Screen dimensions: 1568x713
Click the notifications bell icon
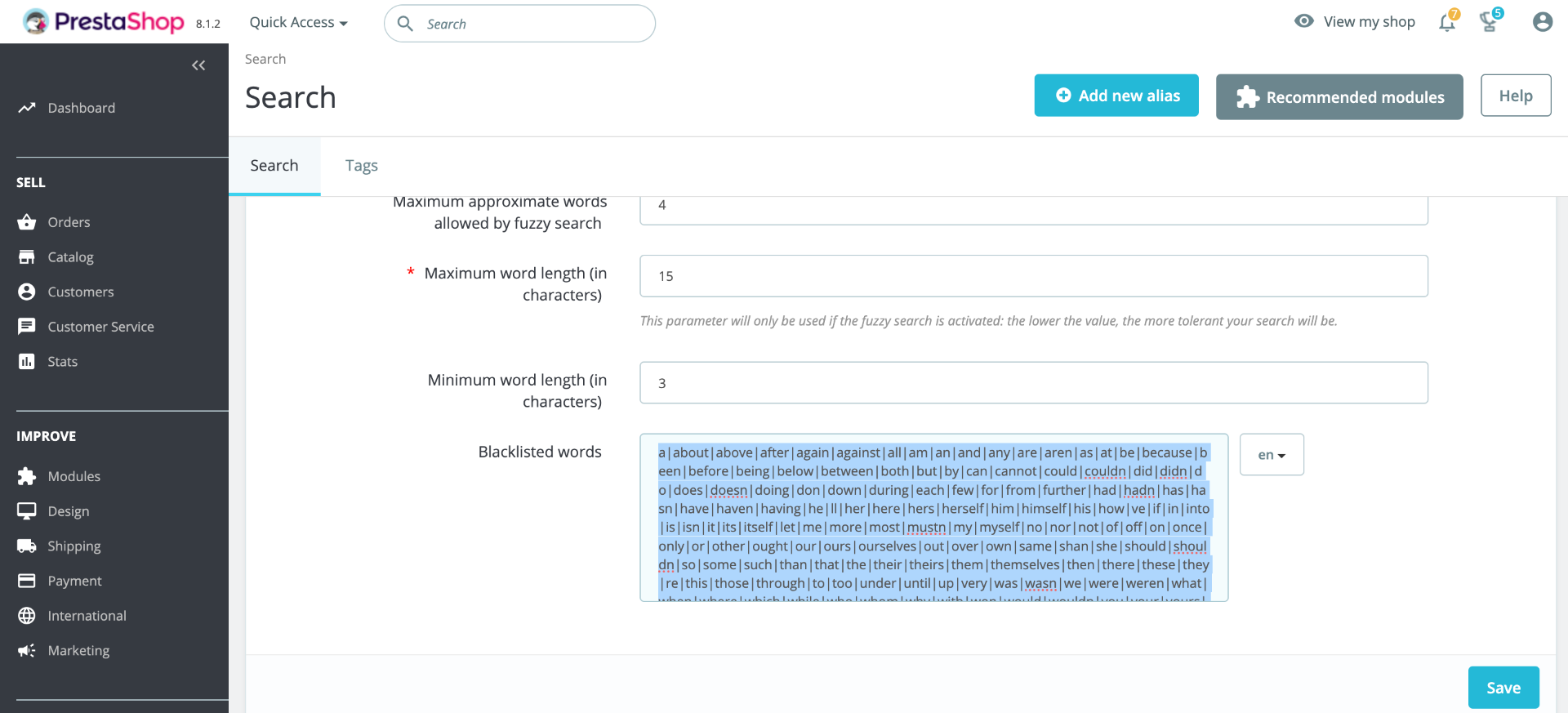tap(1447, 22)
